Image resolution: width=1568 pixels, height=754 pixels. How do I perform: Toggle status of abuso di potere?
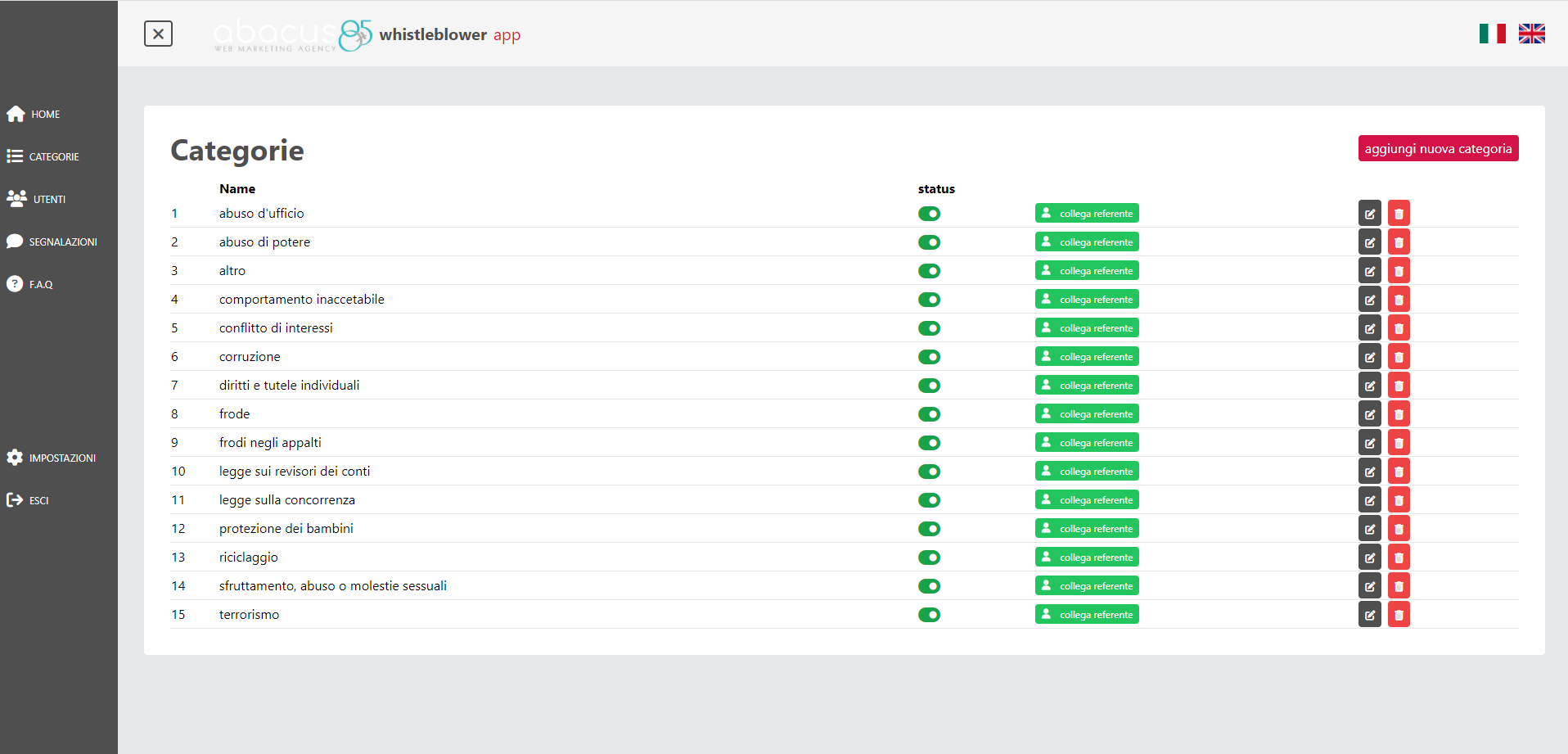coord(929,242)
